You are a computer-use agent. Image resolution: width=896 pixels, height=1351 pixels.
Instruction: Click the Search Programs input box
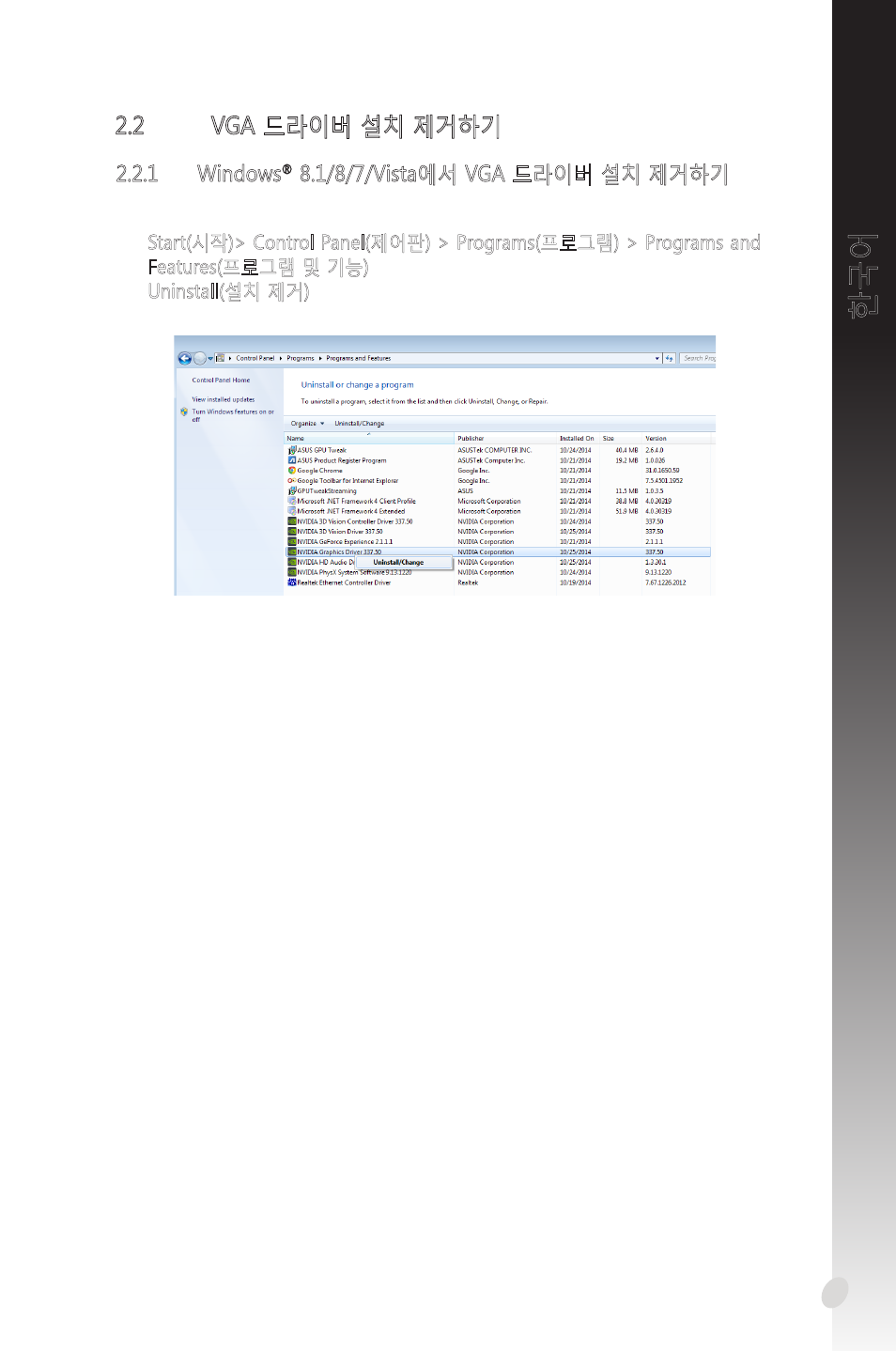pos(697,358)
